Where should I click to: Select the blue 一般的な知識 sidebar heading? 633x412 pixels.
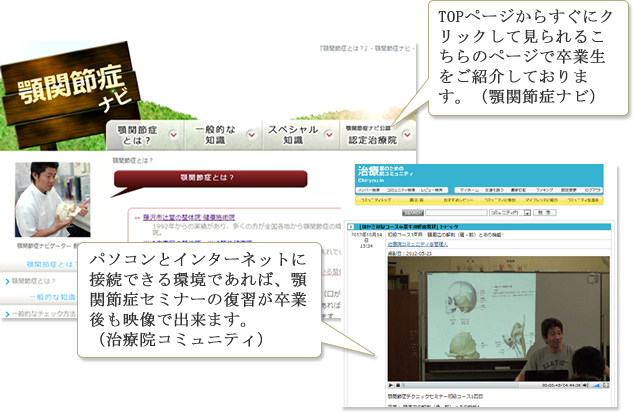tap(52, 297)
